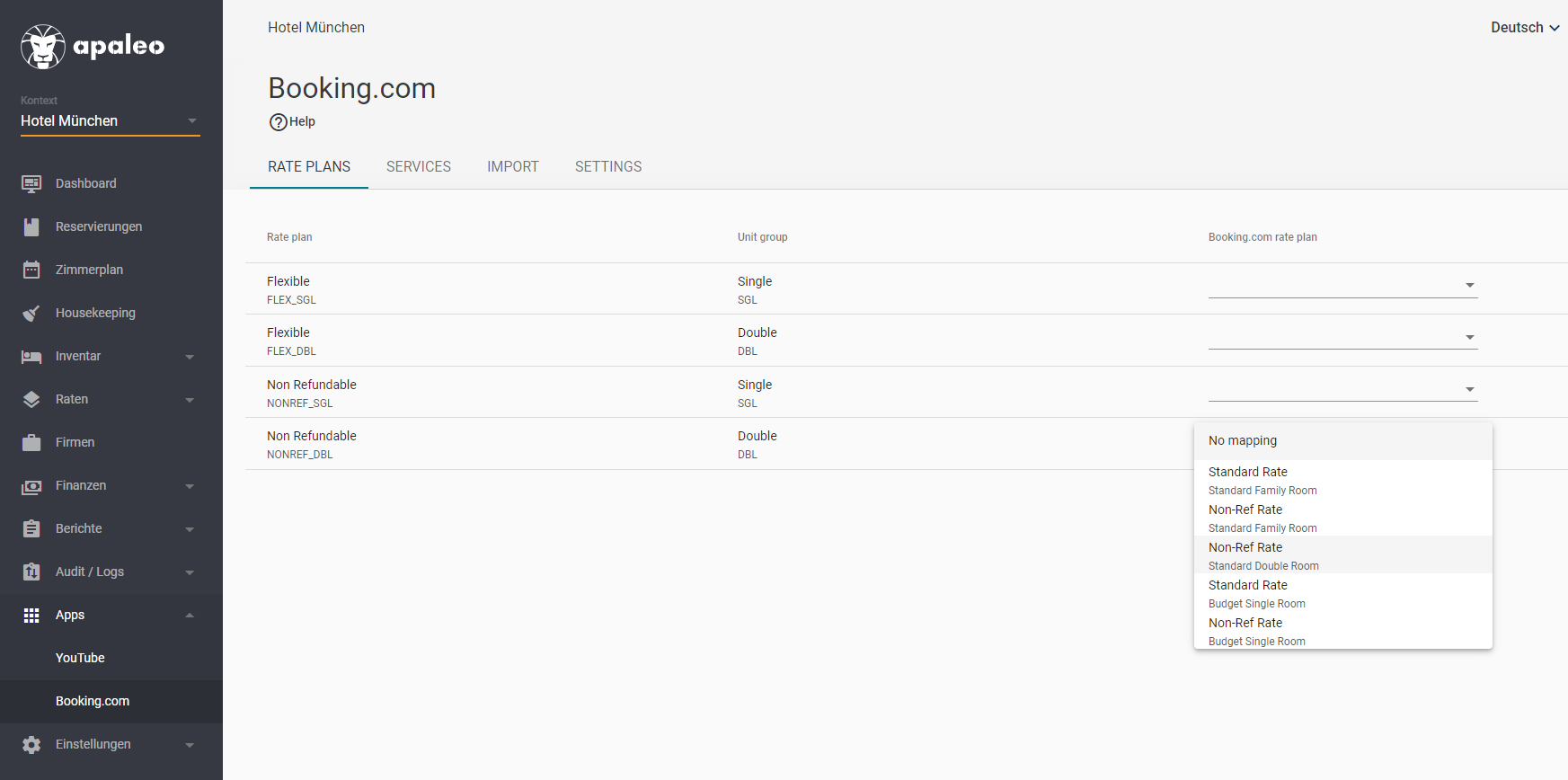Click the Einstellungen gear icon
The image size is (1568, 780).
click(x=31, y=745)
